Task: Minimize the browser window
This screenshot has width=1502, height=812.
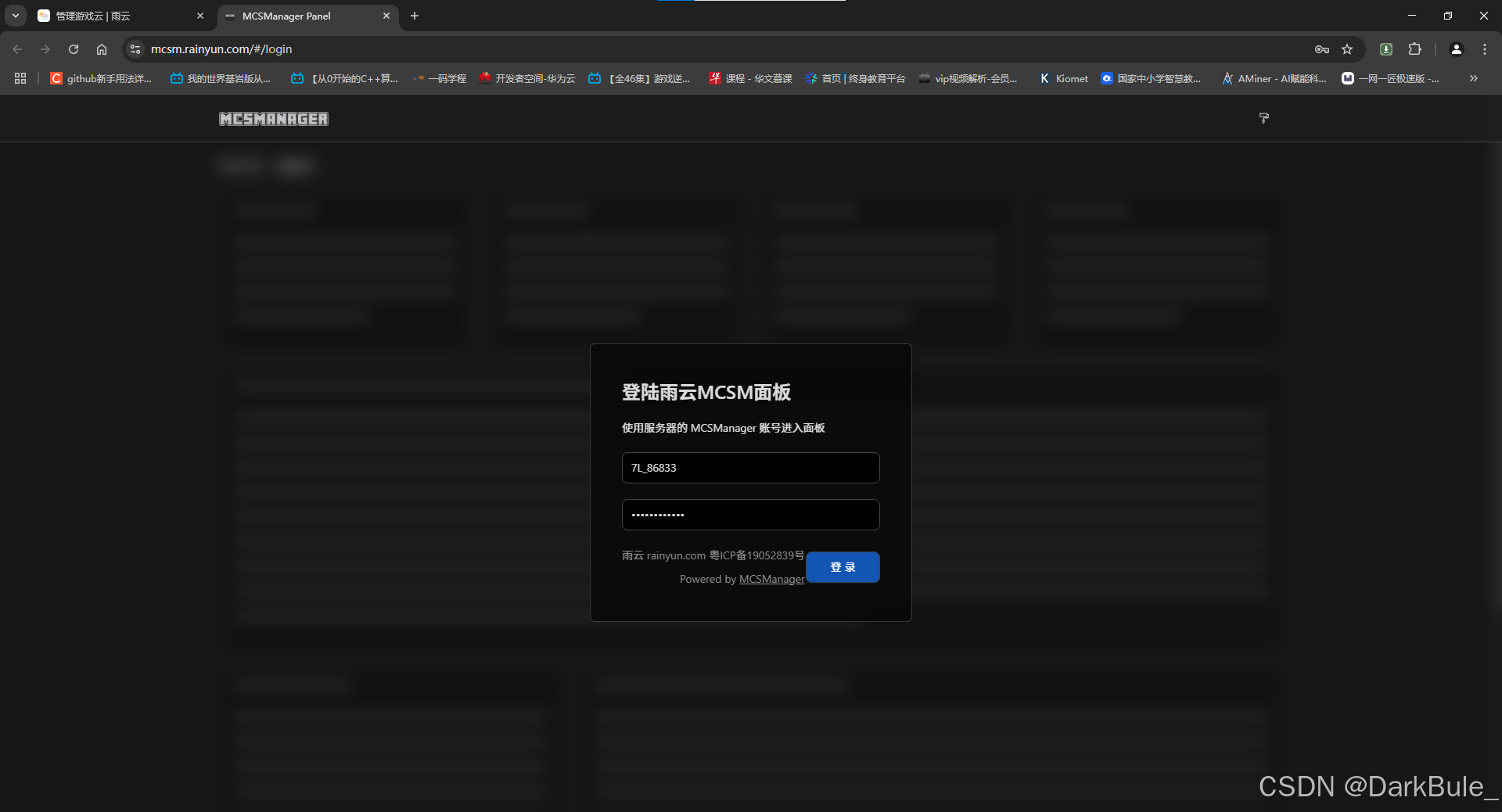Action: click(1412, 16)
